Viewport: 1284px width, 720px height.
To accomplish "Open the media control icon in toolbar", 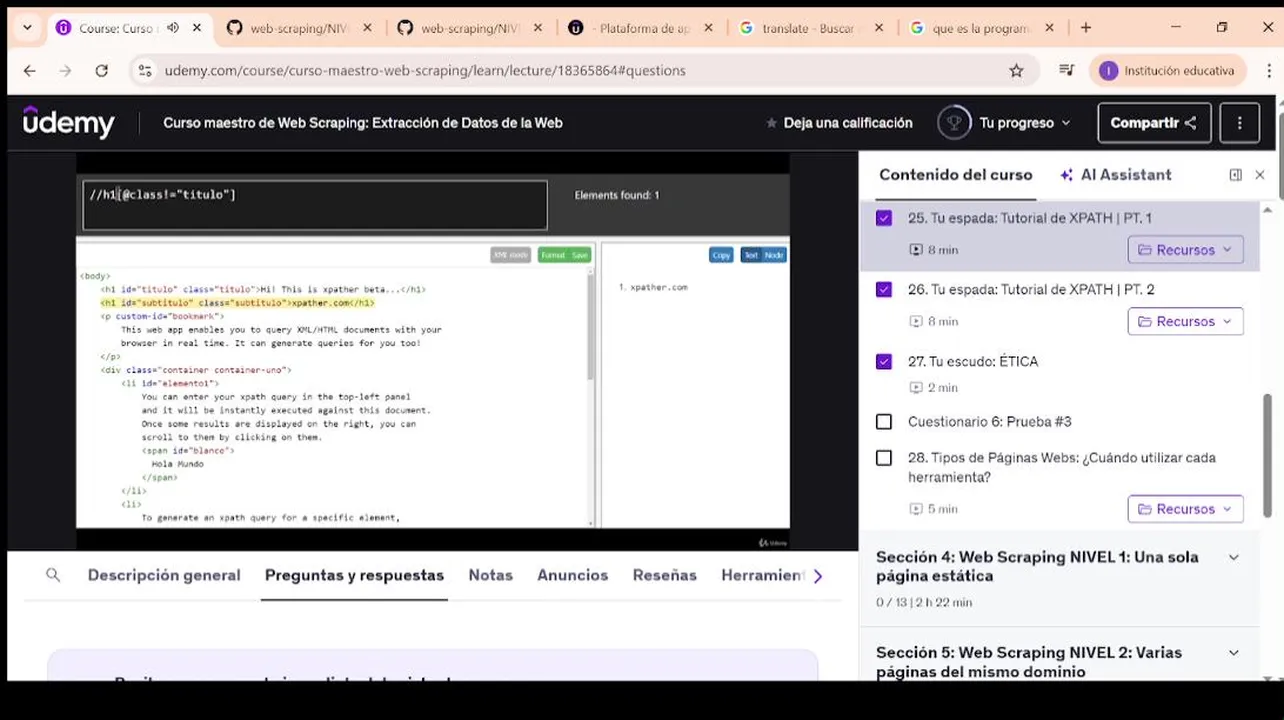I will pyautogui.click(x=1066, y=70).
